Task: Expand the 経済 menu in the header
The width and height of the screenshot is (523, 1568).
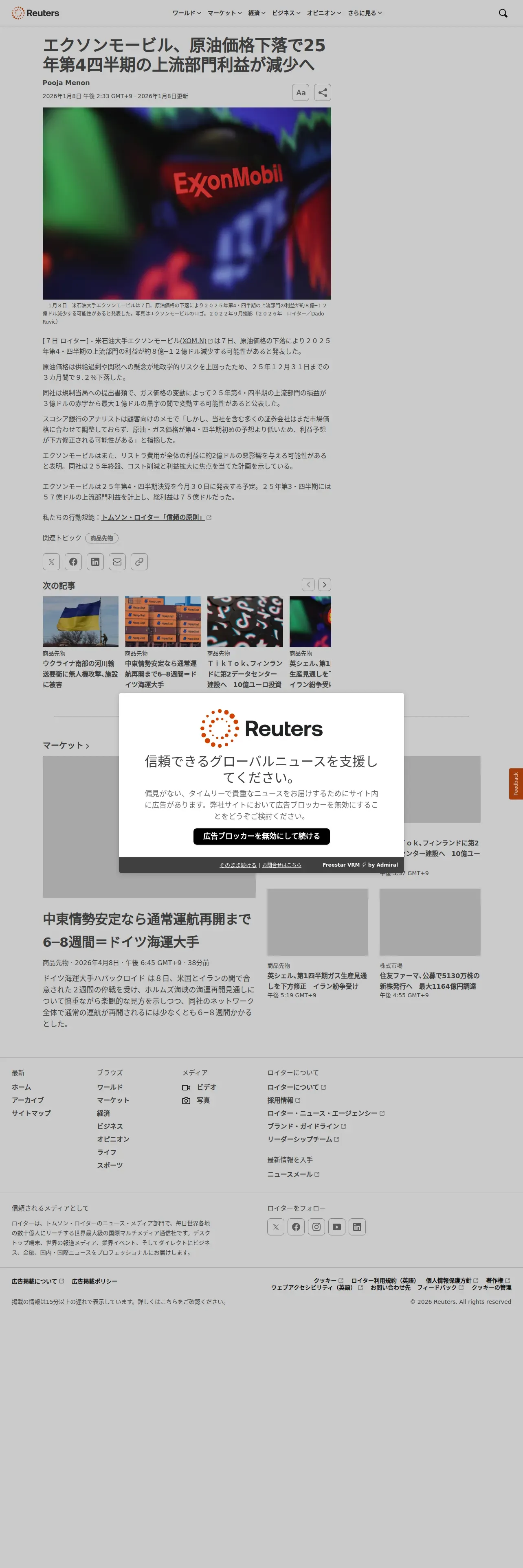Action: tap(257, 13)
